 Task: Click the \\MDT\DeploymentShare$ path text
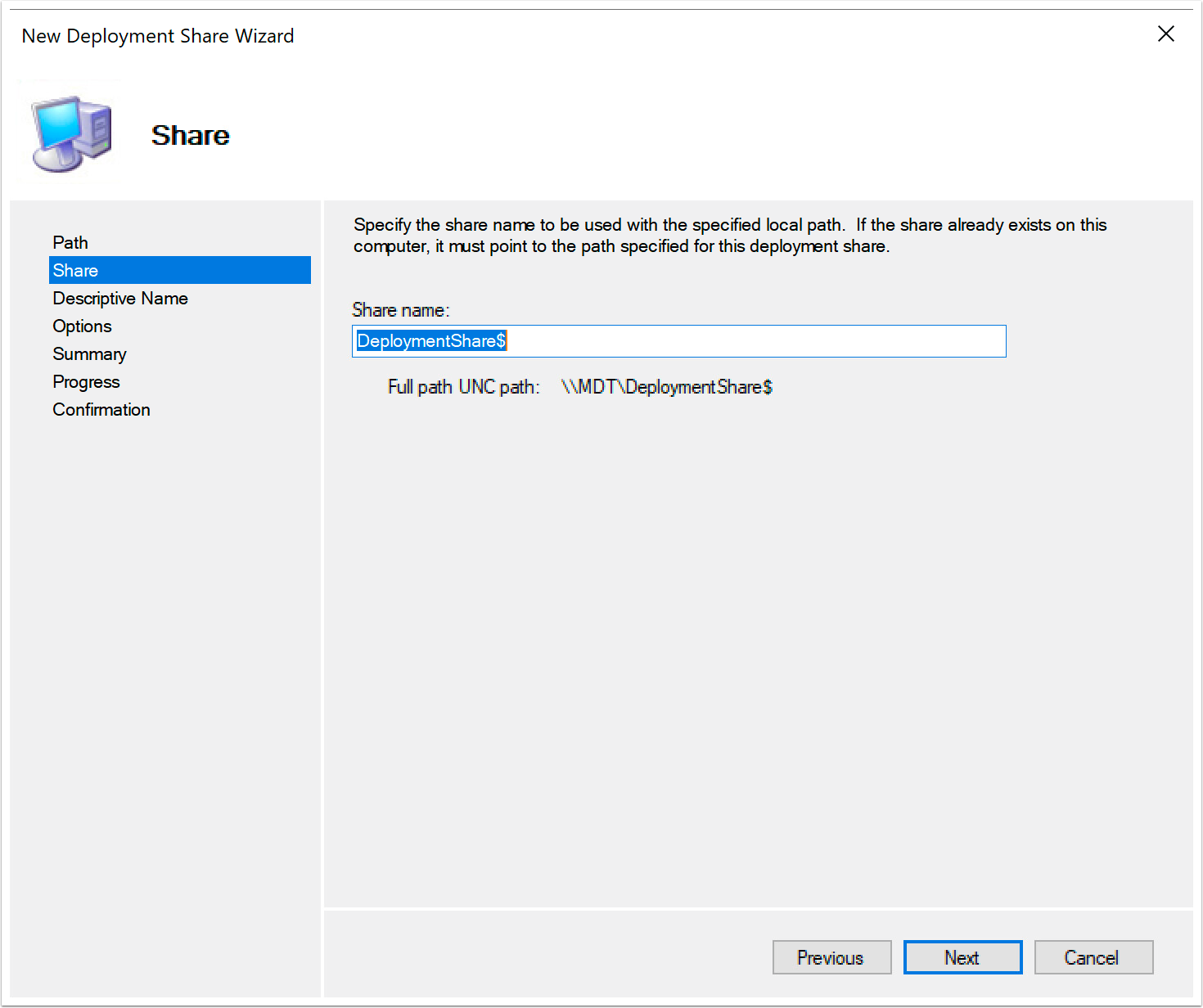667,386
